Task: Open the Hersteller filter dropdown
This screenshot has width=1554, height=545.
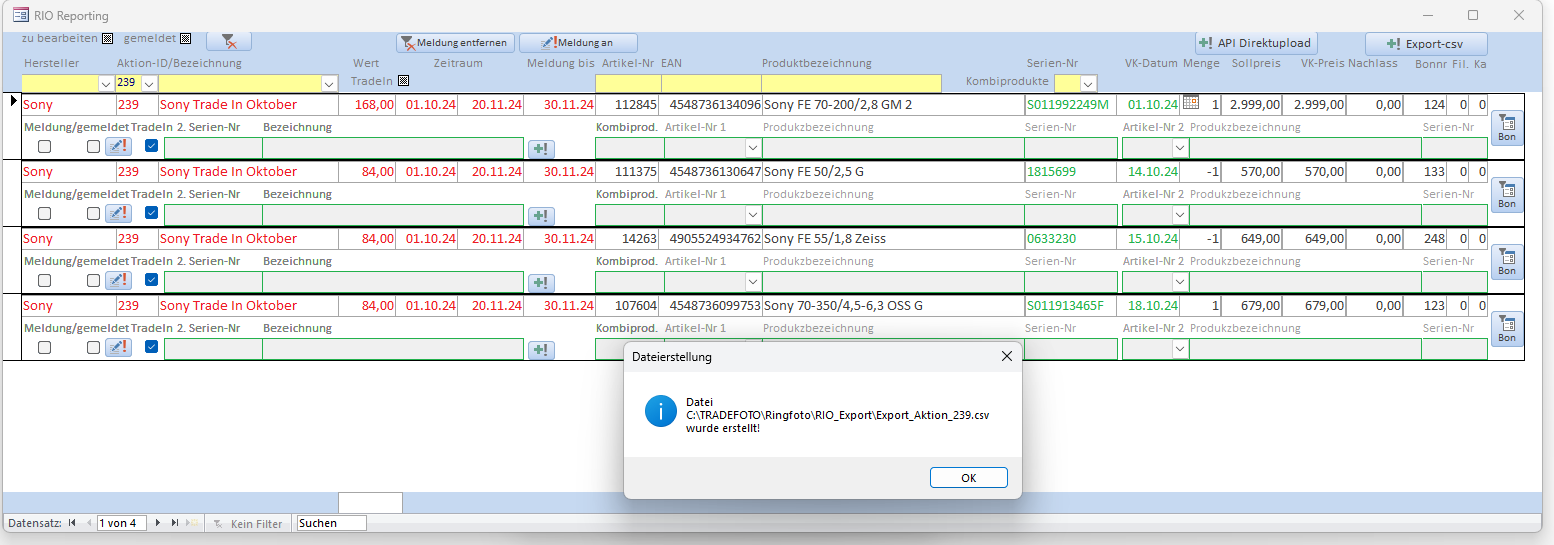Action: (x=107, y=83)
